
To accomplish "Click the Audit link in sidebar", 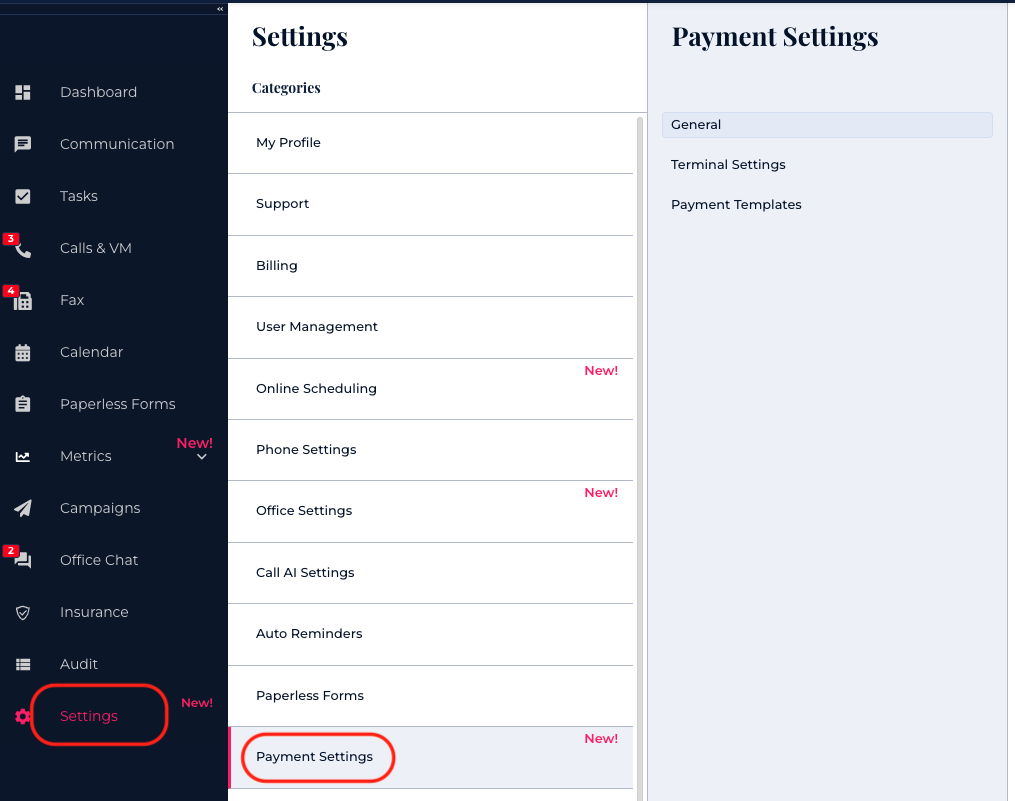I will pyautogui.click(x=79, y=664).
